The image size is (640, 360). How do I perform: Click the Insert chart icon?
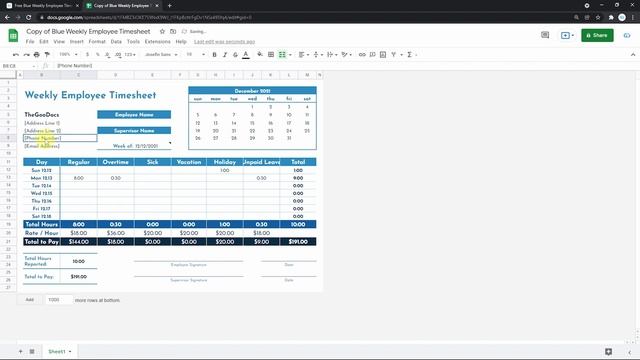383,55
